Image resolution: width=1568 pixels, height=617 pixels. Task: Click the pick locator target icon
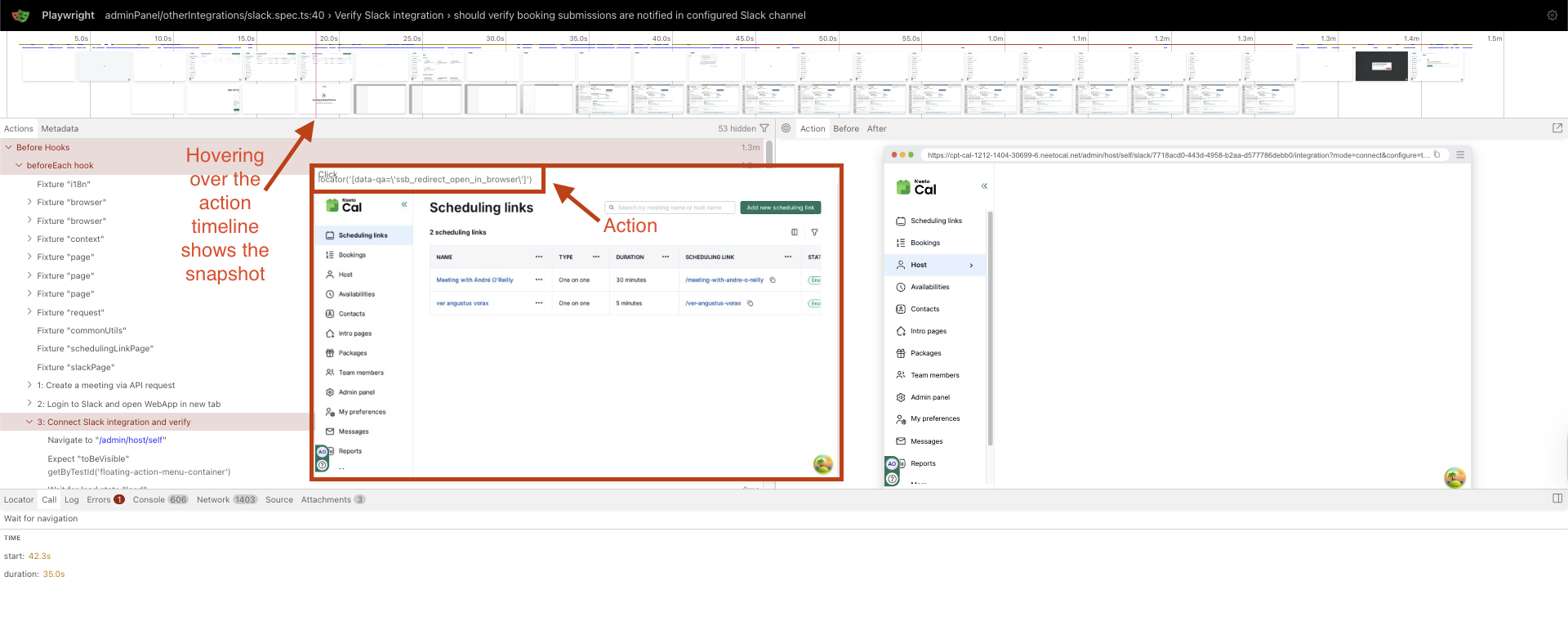click(786, 128)
